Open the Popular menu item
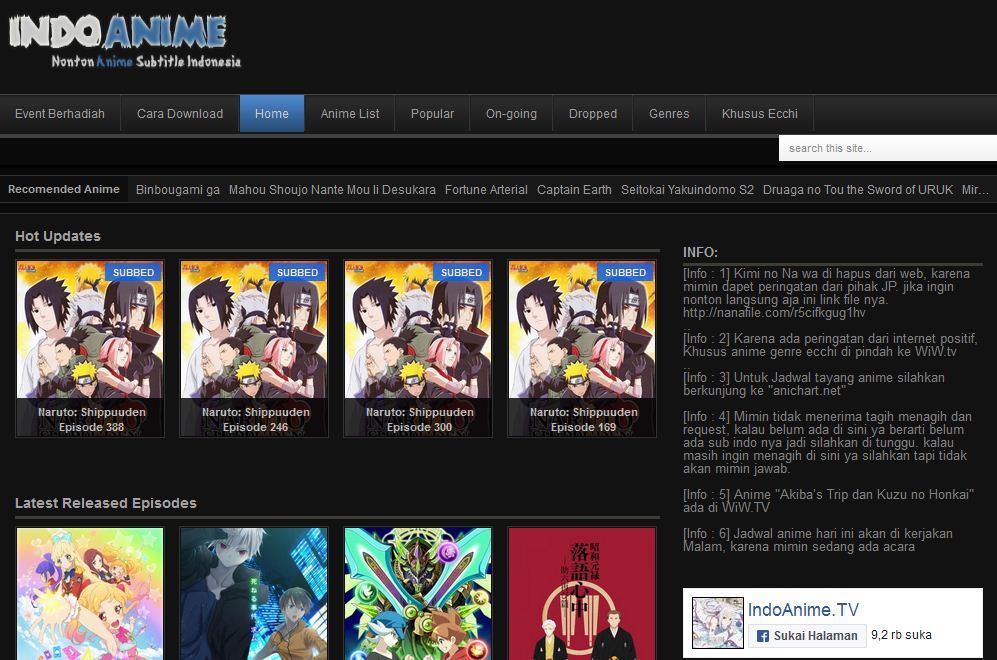 (x=432, y=114)
